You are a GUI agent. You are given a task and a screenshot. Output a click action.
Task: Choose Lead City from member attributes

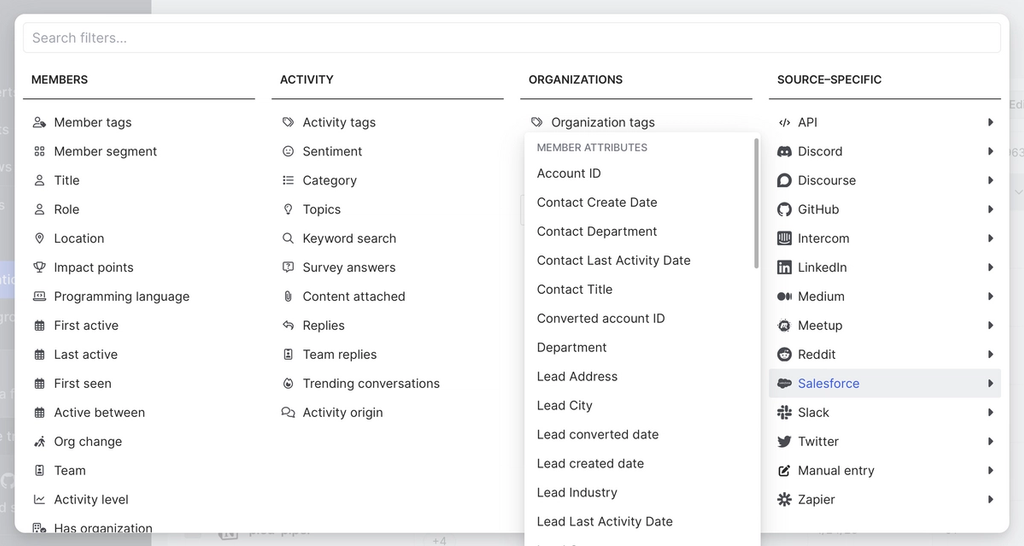(x=565, y=406)
